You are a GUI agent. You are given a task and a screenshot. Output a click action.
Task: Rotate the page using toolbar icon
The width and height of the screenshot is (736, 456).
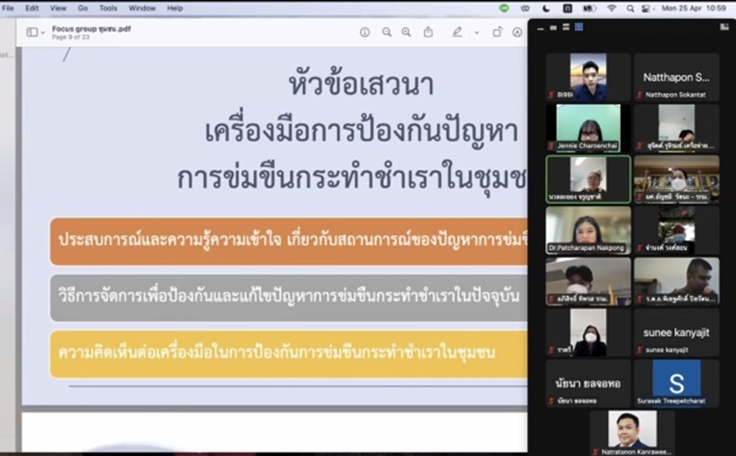[x=497, y=32]
